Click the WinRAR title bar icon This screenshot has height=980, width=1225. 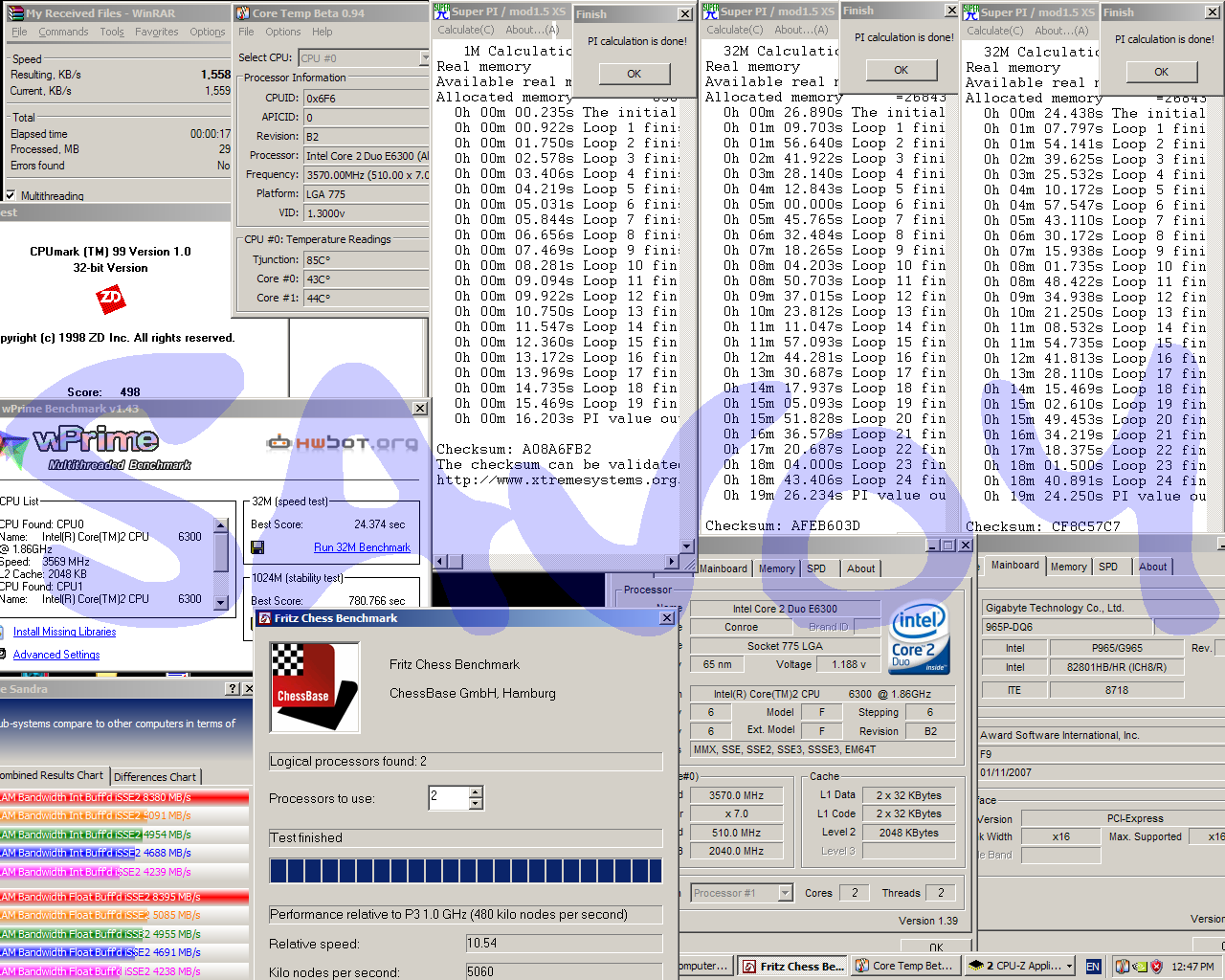pyautogui.click(x=16, y=13)
